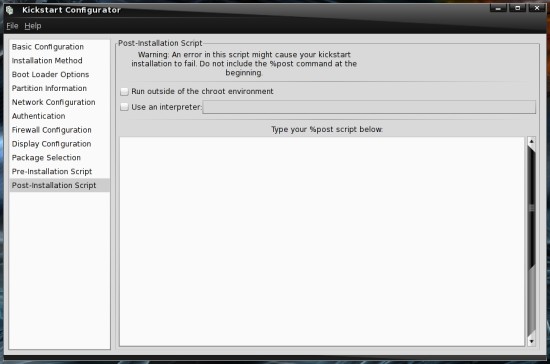Open Pre-Installation Script section
This screenshot has width=550, height=364.
click(59, 171)
